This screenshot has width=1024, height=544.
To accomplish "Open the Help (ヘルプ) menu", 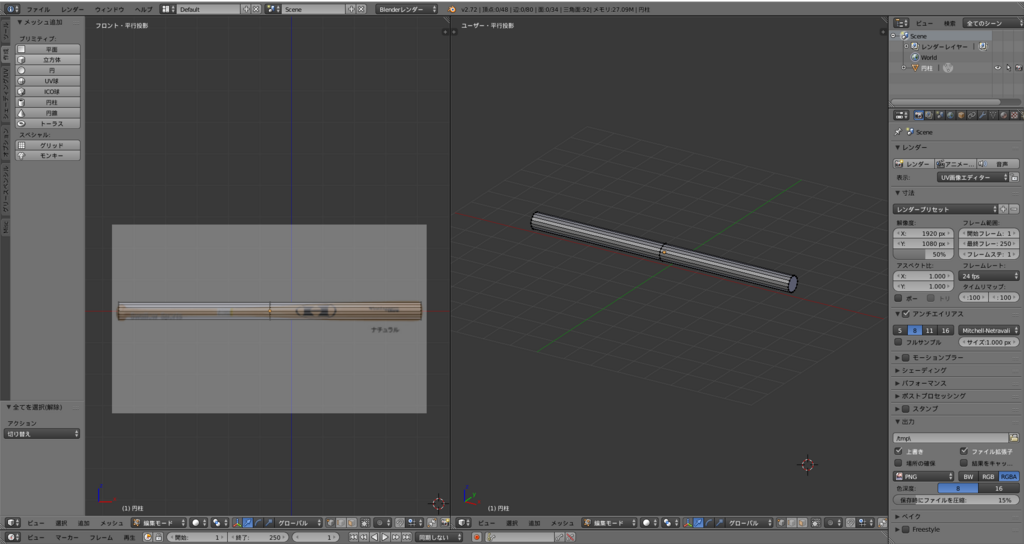I will [x=143, y=9].
